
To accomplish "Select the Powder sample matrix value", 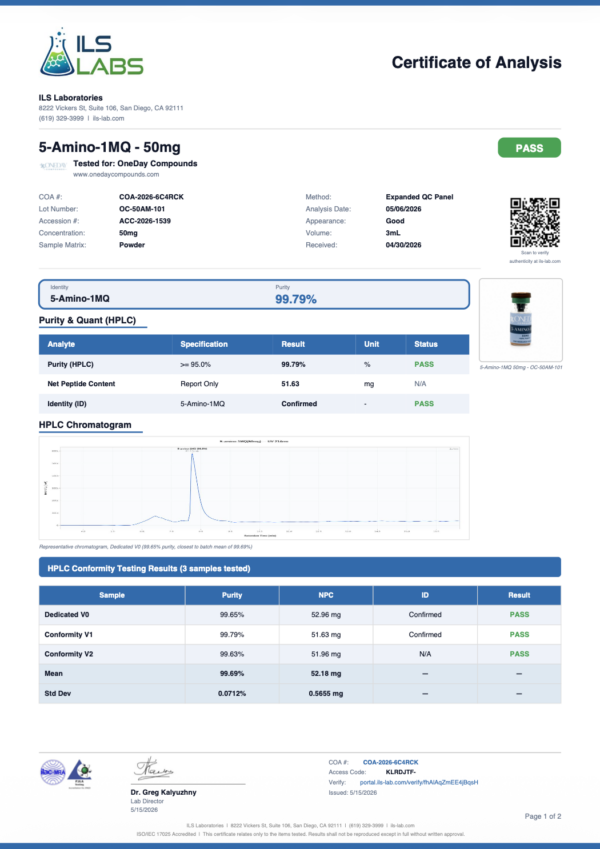I will click(x=132, y=245).
